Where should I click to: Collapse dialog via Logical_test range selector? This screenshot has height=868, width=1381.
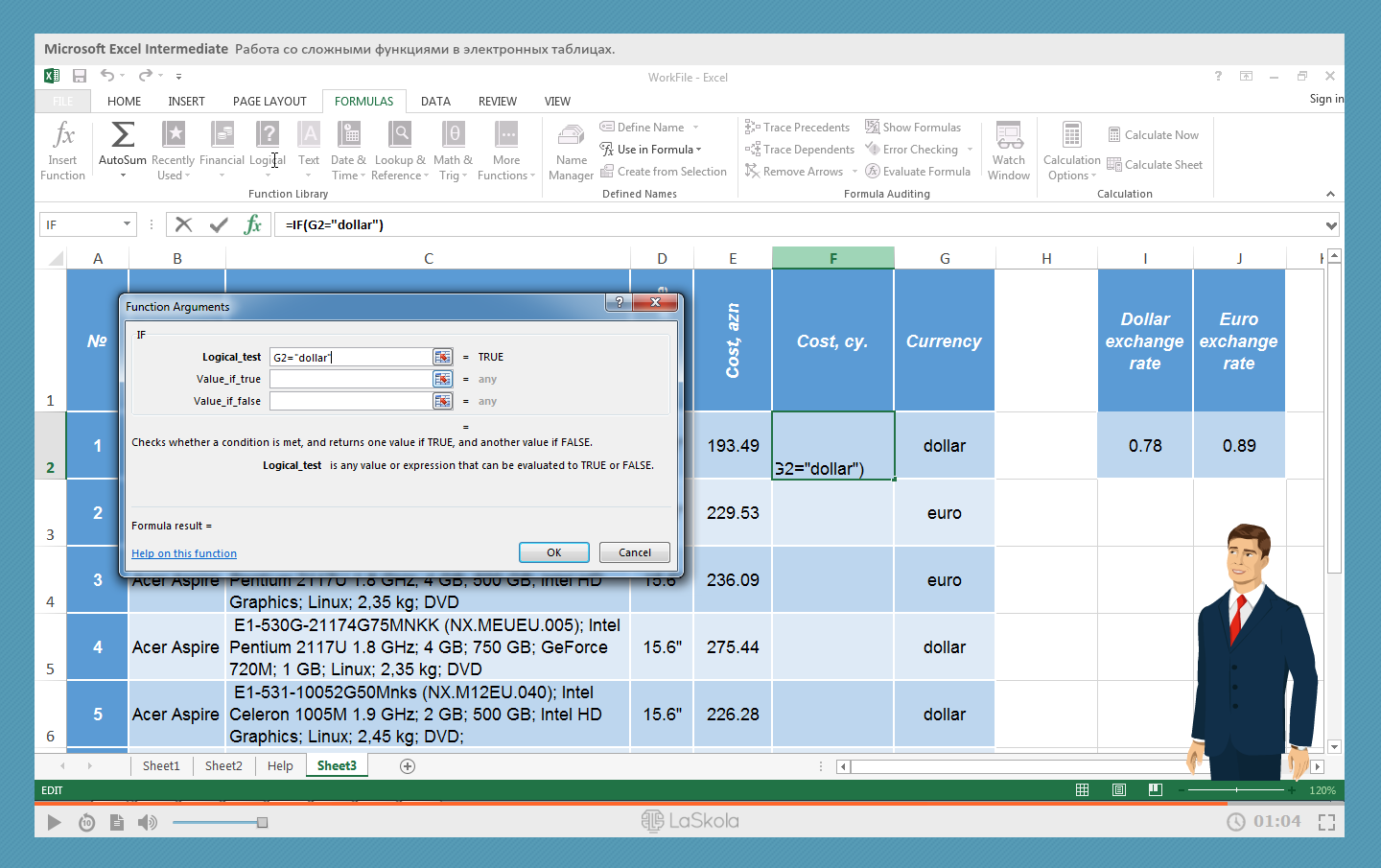click(x=442, y=358)
